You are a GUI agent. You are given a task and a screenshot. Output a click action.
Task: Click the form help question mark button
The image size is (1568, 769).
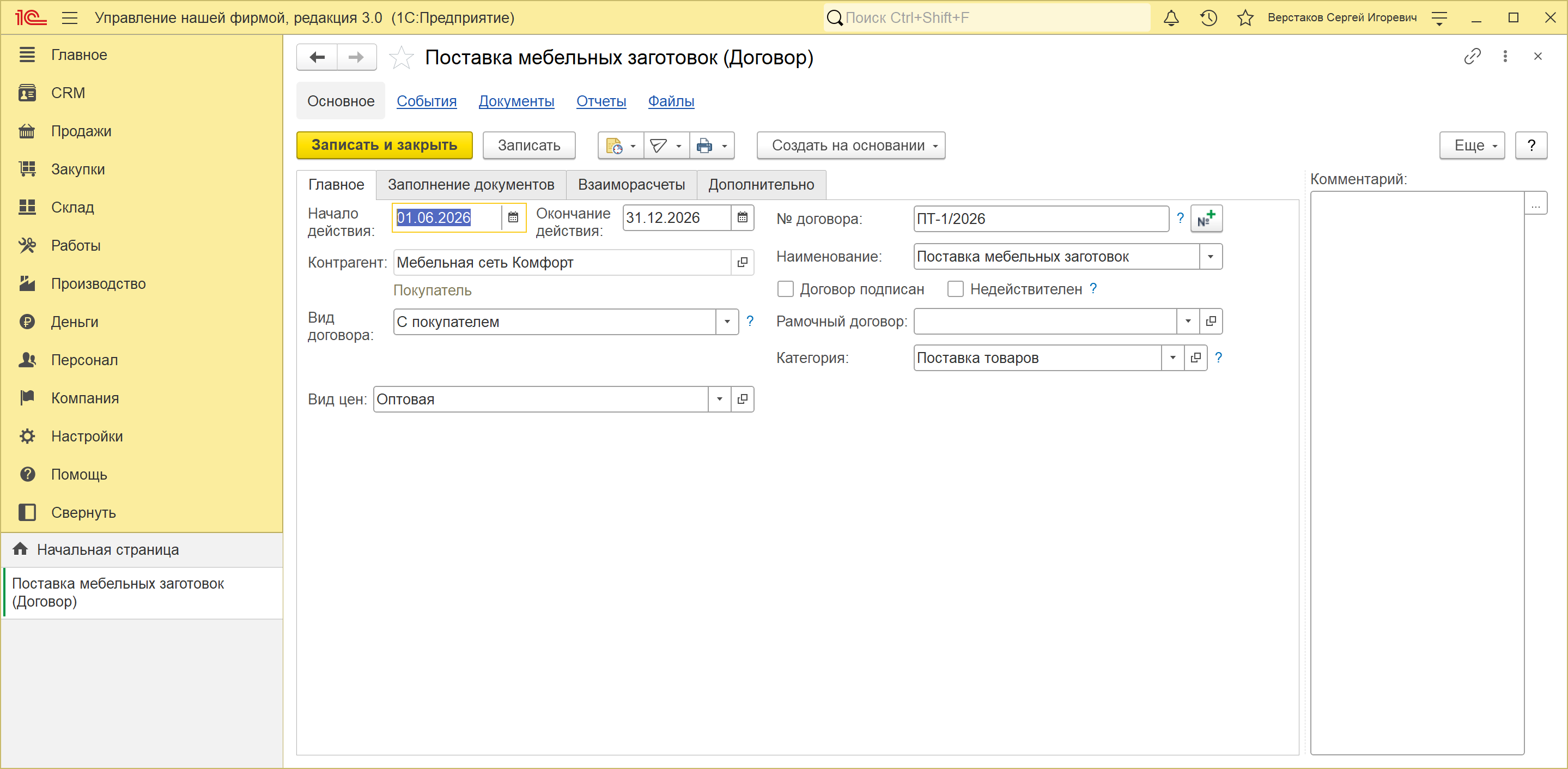tap(1531, 146)
